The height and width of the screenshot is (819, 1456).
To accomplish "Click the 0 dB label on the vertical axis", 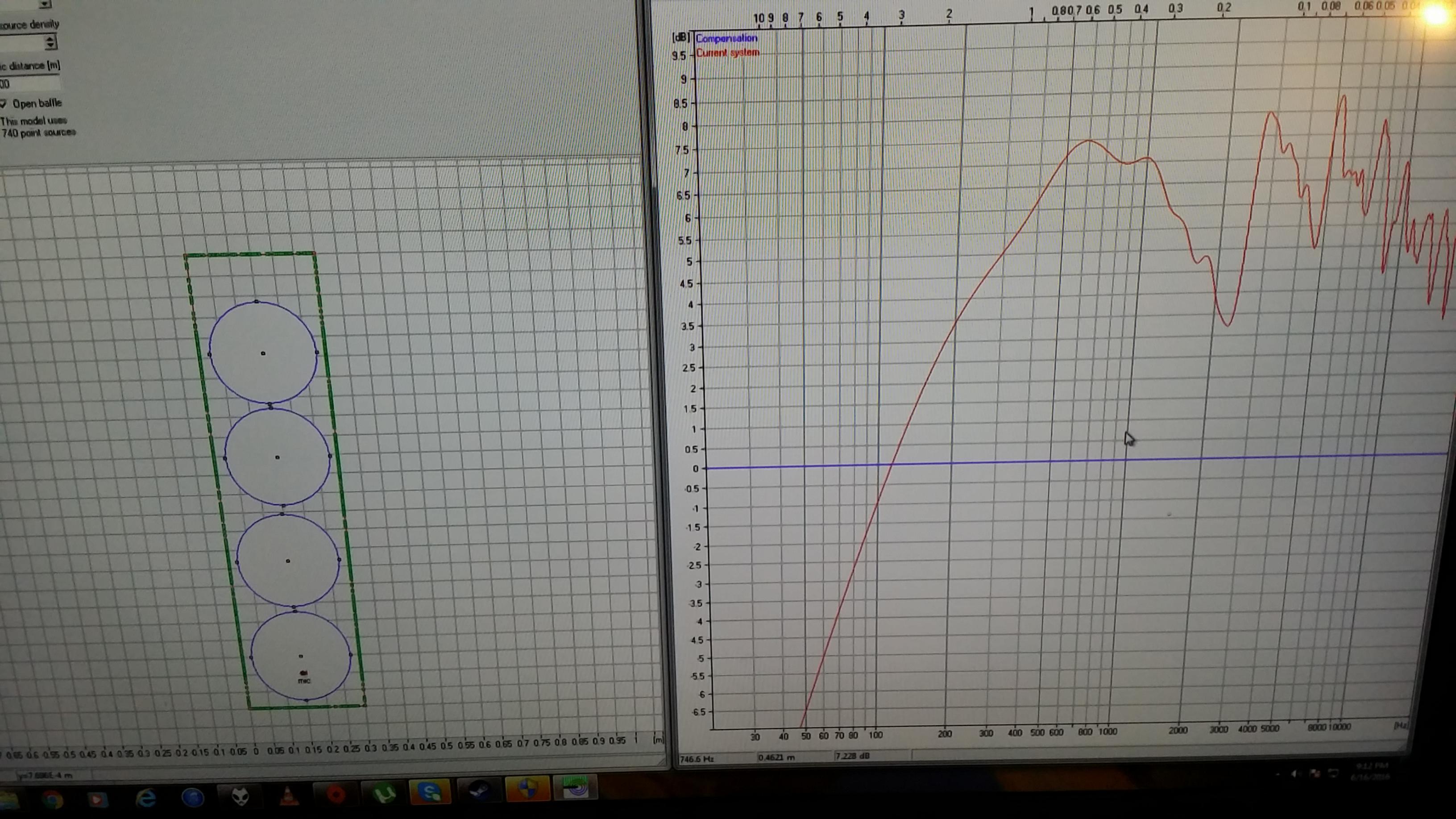I will (x=695, y=469).
